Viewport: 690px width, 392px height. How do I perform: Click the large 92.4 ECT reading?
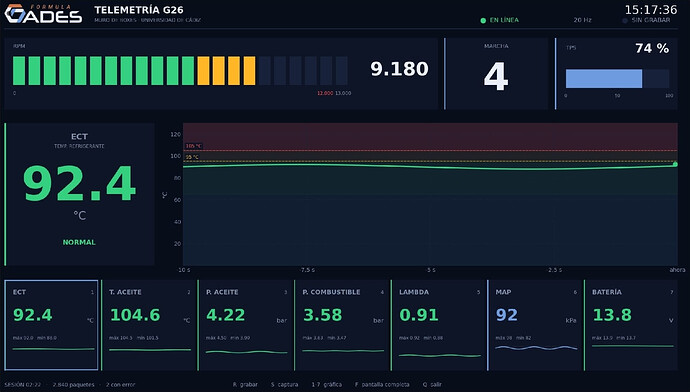click(79, 183)
